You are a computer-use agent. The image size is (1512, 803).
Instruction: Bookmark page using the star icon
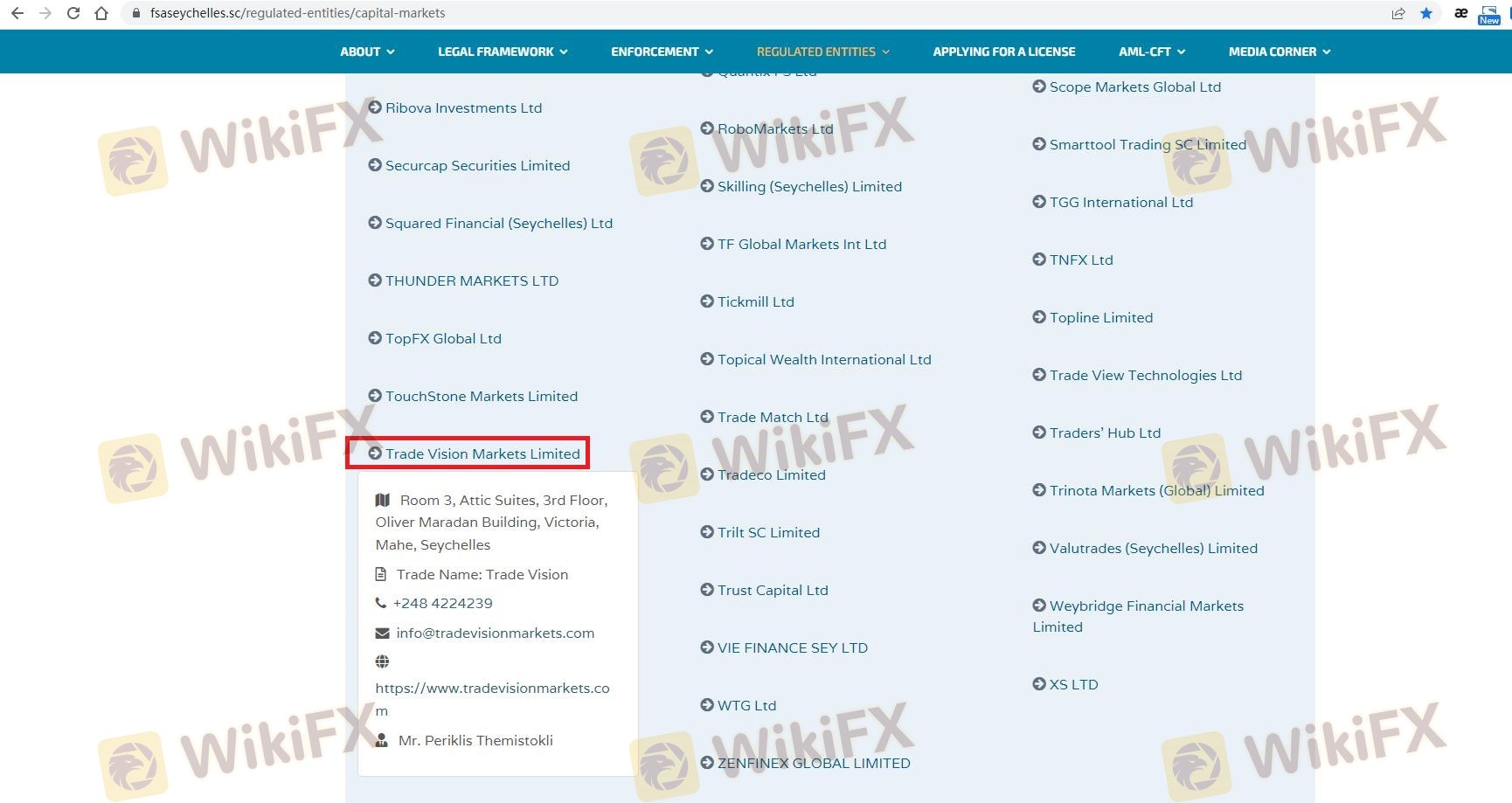pos(1426,13)
